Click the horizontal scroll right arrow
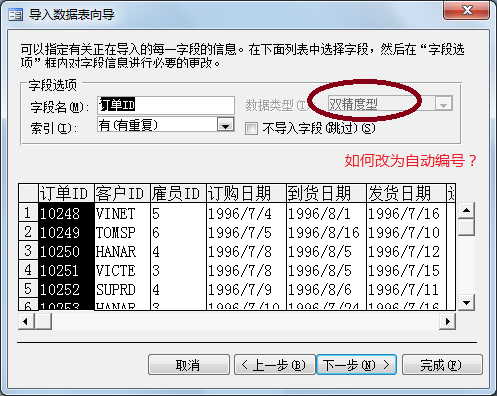The image size is (497, 396). click(x=447, y=321)
